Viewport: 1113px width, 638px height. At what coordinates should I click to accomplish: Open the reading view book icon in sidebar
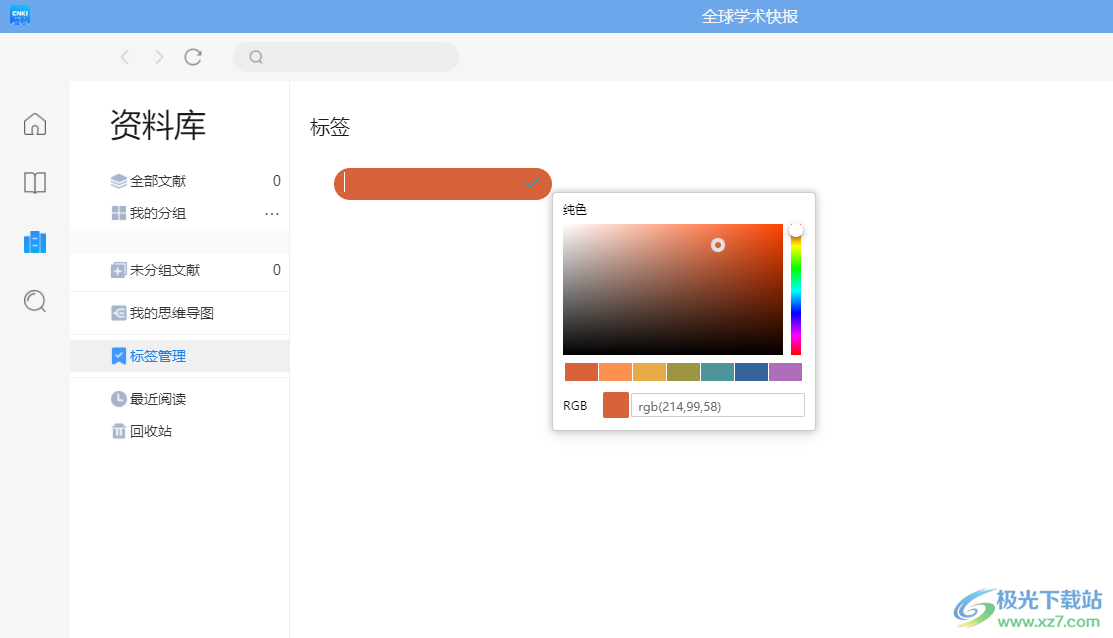[x=34, y=183]
